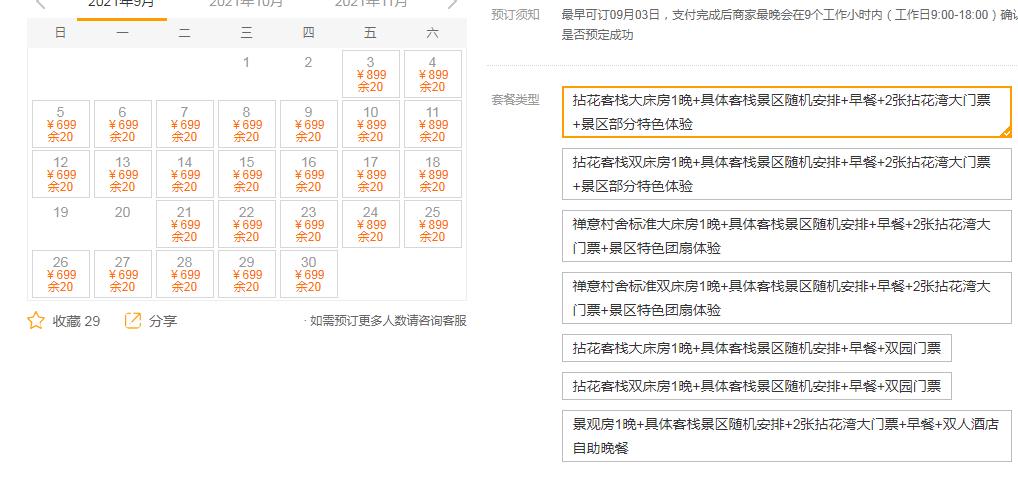Image resolution: width=1018 pixels, height=480 pixels.
Task: Choose September 30 in the calendar
Action: [309, 274]
